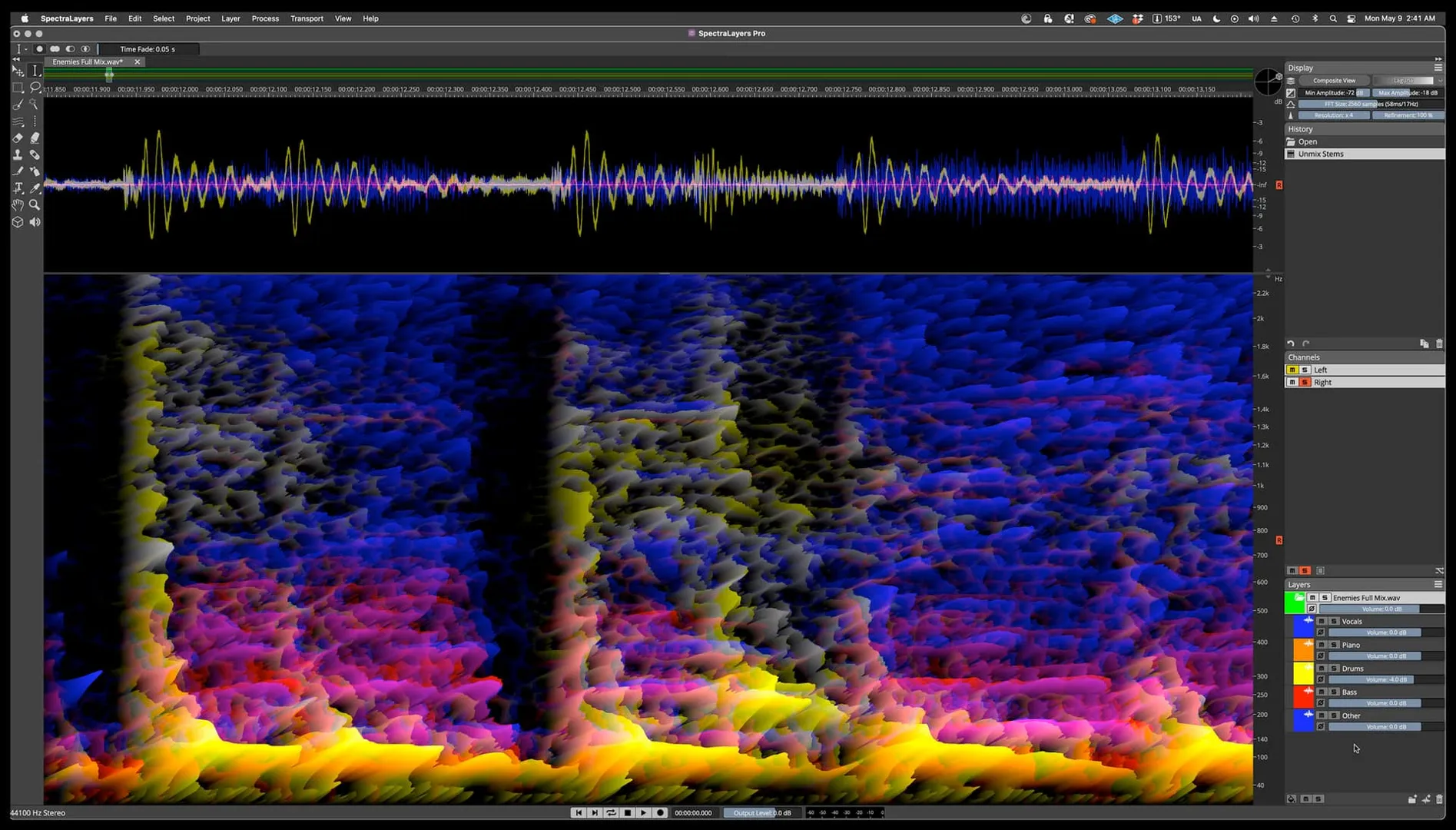Enable the Add selection mode button
1456x830 pixels.
[55, 48]
